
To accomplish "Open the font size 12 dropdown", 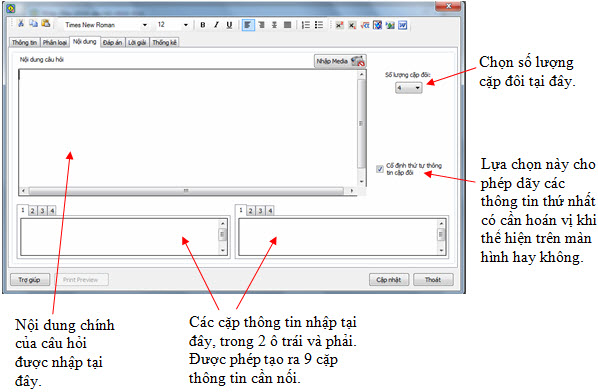I will coord(186,25).
